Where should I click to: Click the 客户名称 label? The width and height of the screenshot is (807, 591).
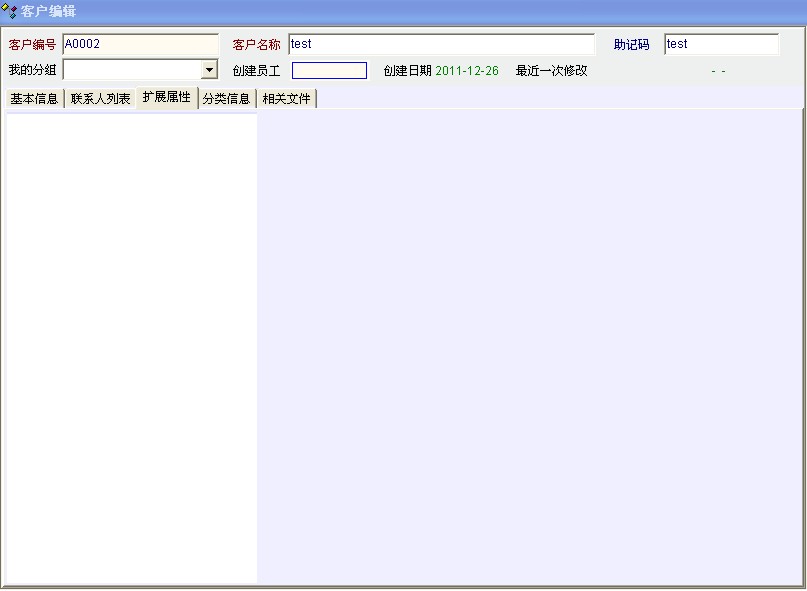256,45
